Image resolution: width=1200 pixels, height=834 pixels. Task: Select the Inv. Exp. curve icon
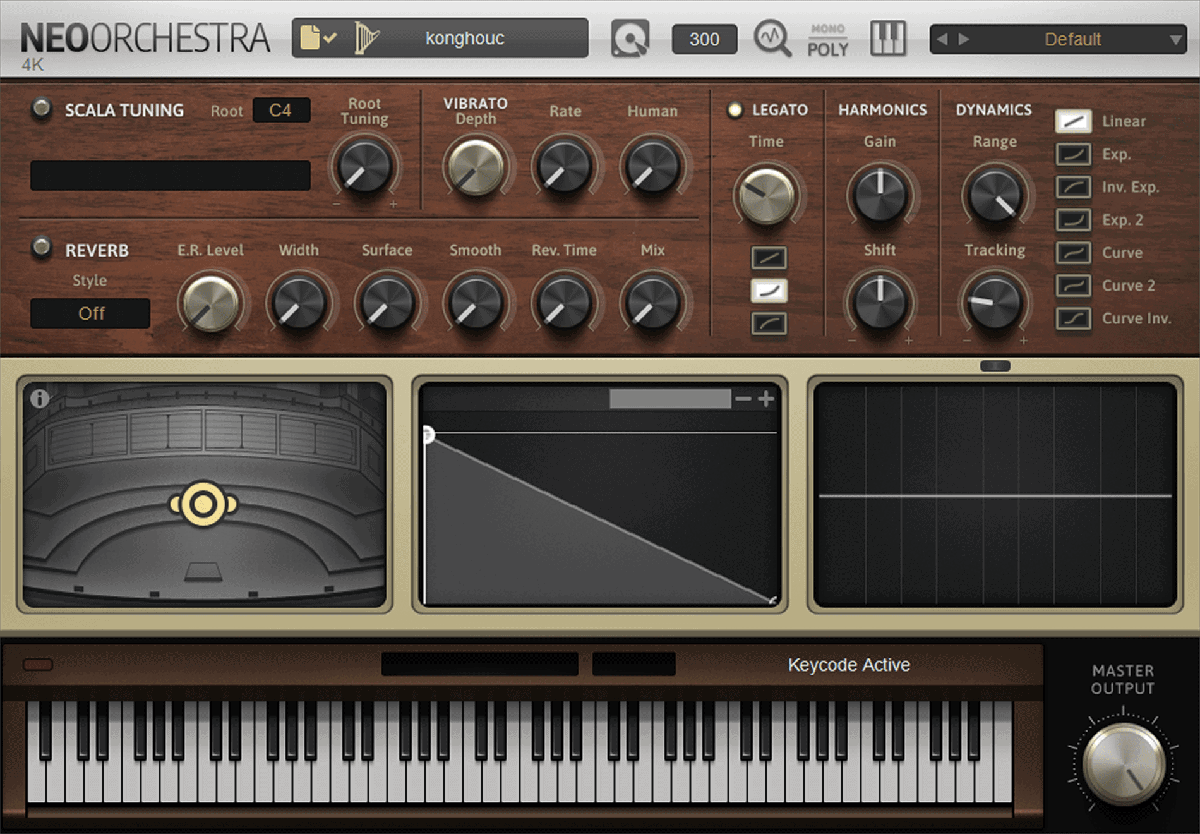[1074, 187]
